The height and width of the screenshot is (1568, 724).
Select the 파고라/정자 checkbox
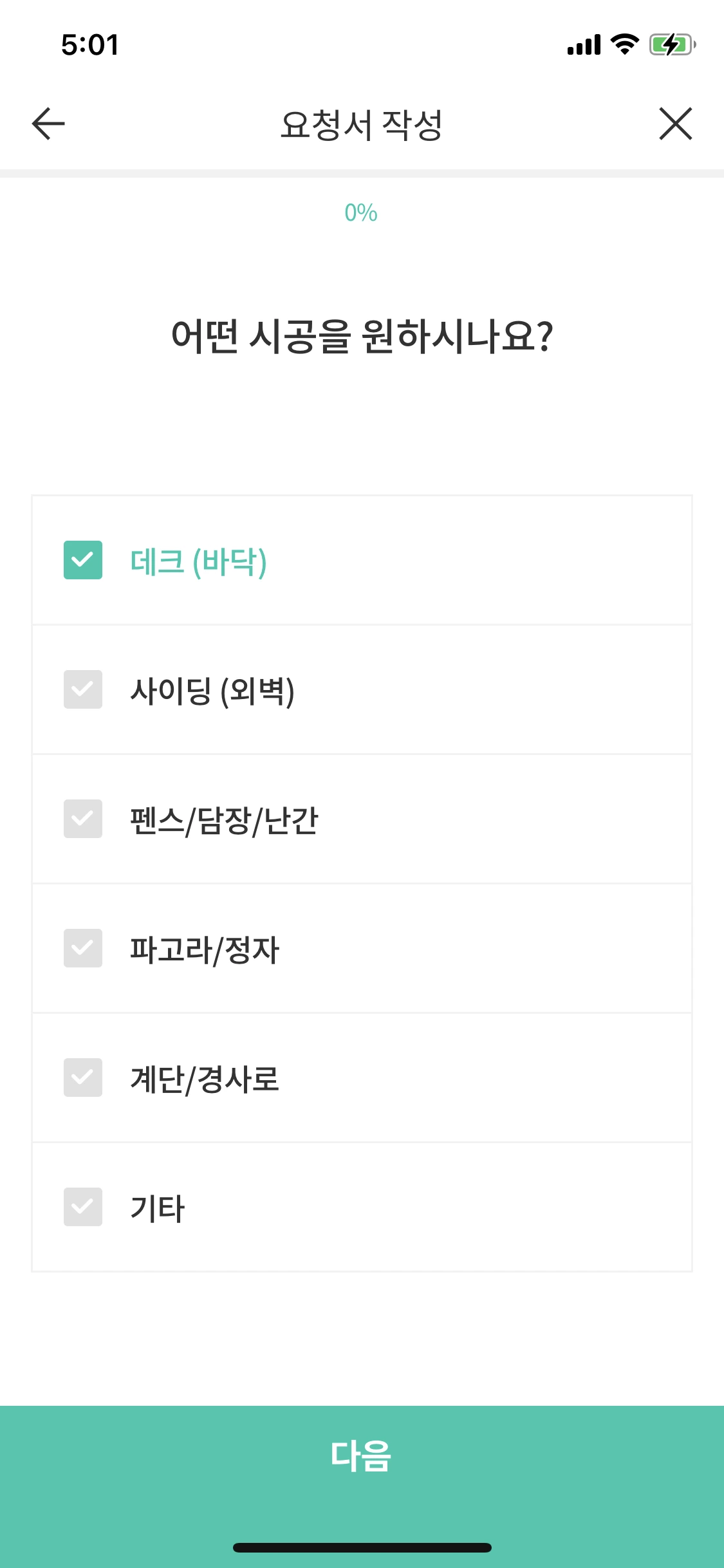click(x=83, y=949)
